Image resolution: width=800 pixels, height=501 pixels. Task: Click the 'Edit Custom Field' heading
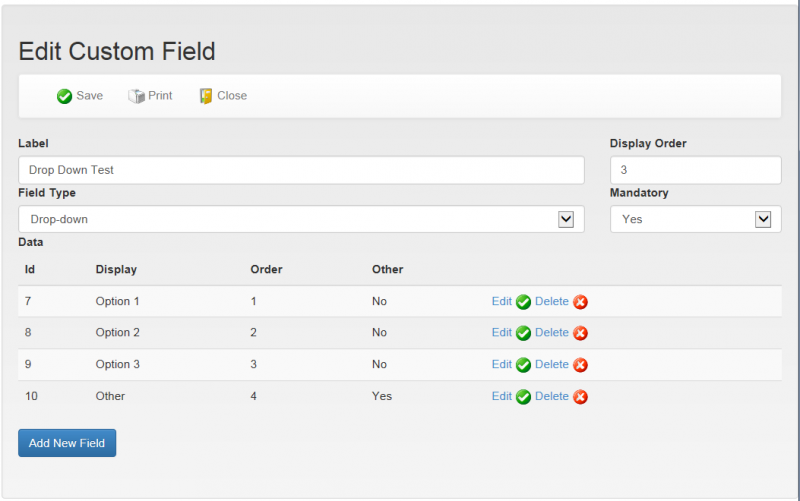point(117,52)
